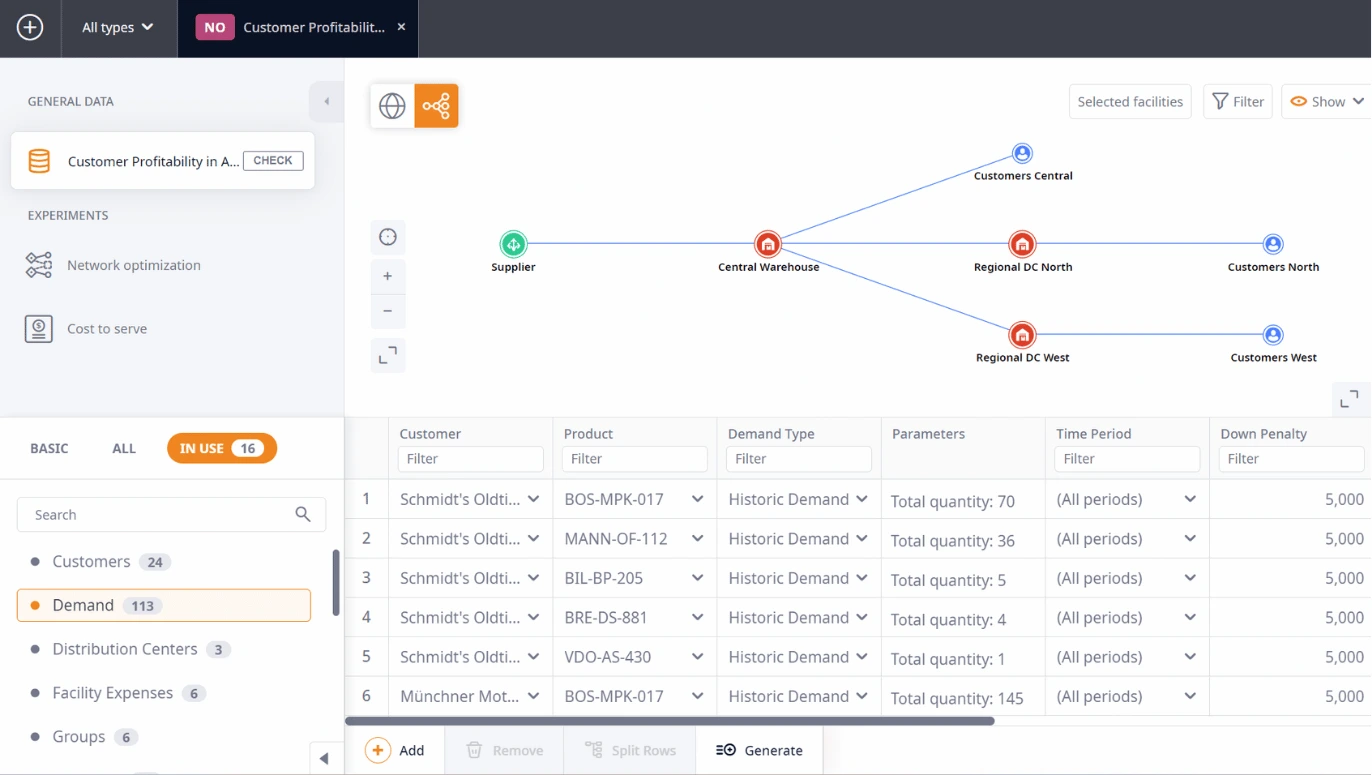Select the Customers North node
The width and height of the screenshot is (1372, 775).
pyautogui.click(x=1273, y=243)
